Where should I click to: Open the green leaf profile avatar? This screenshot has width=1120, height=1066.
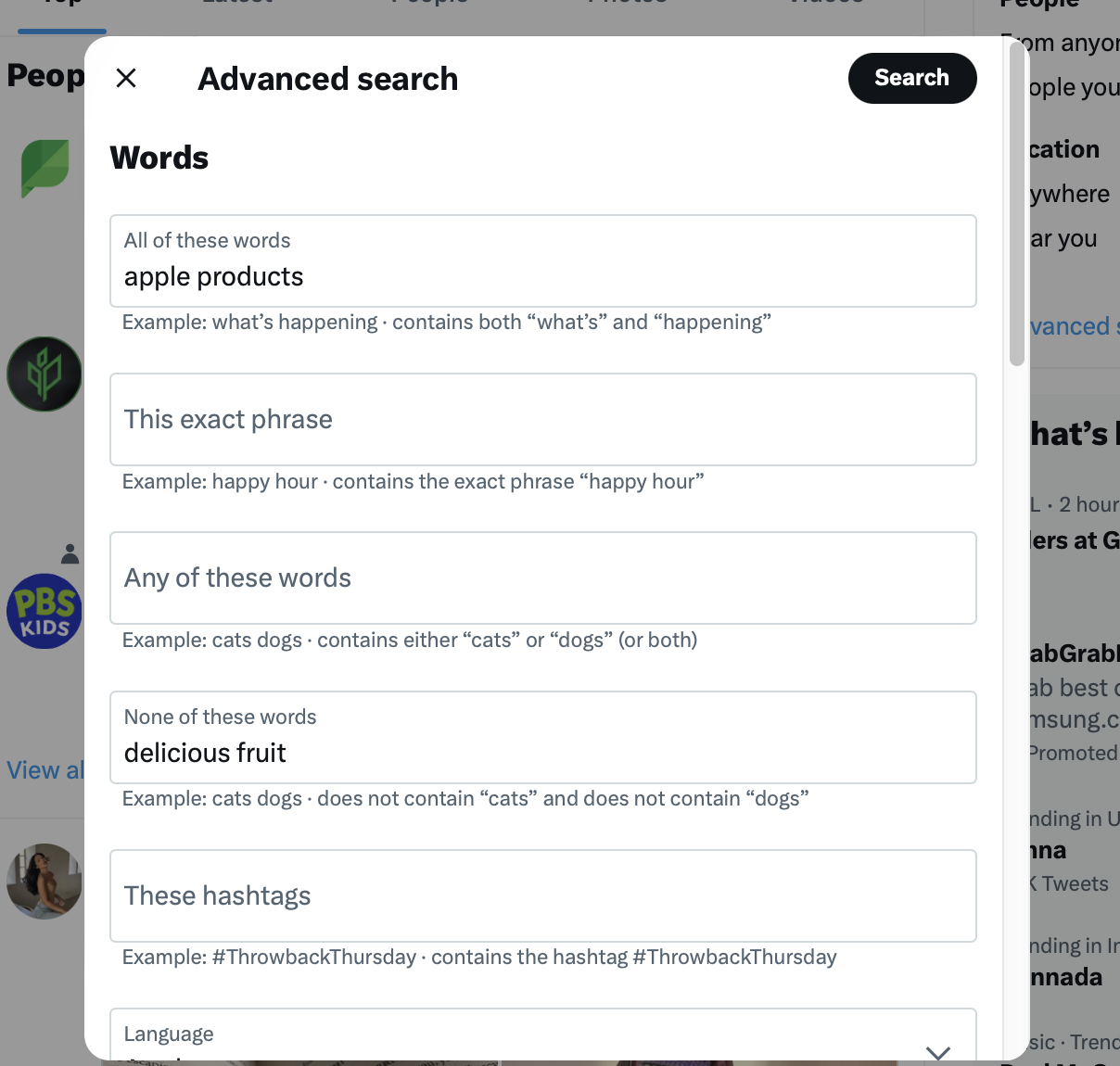45,169
